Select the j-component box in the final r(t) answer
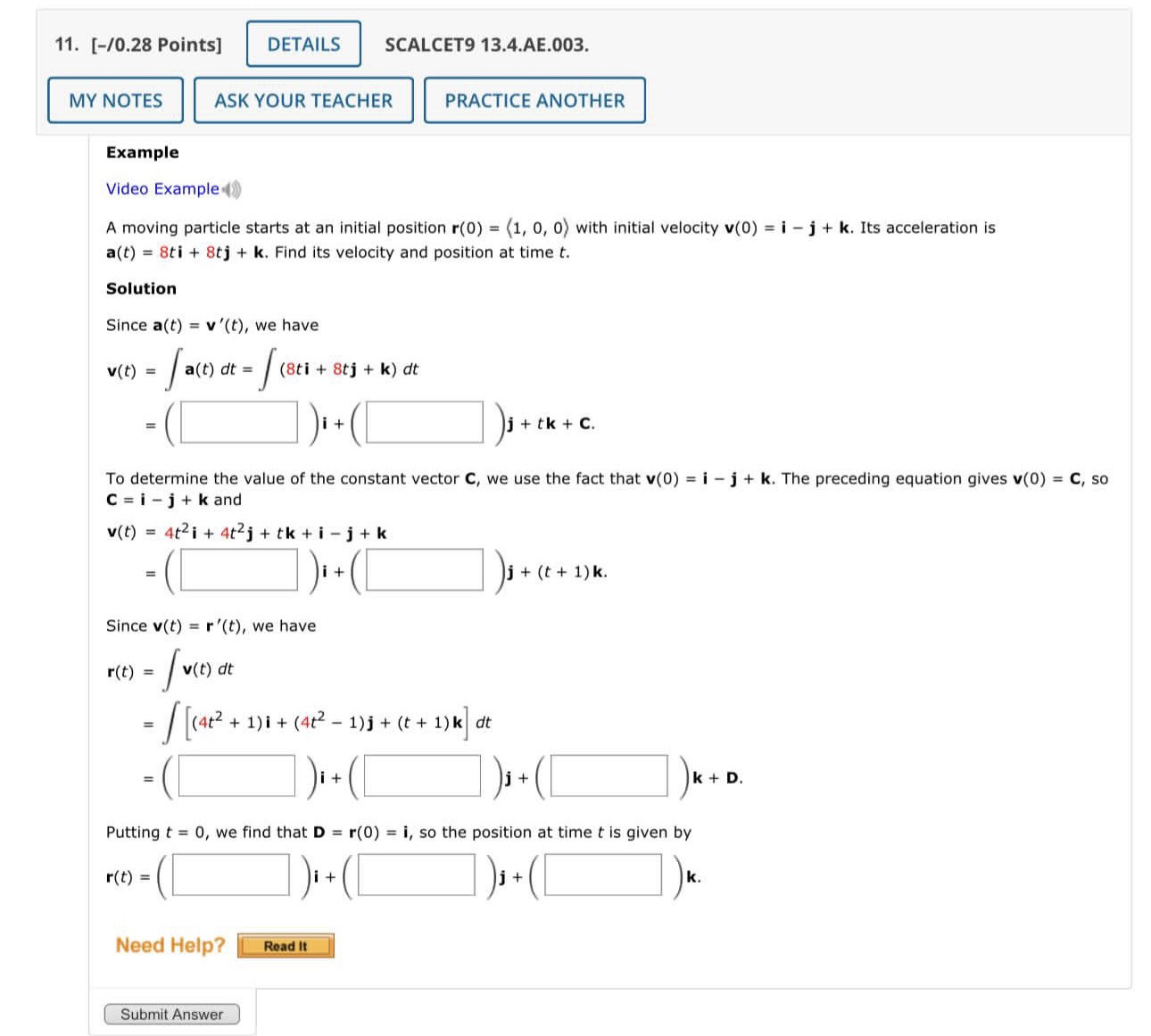 point(418,876)
